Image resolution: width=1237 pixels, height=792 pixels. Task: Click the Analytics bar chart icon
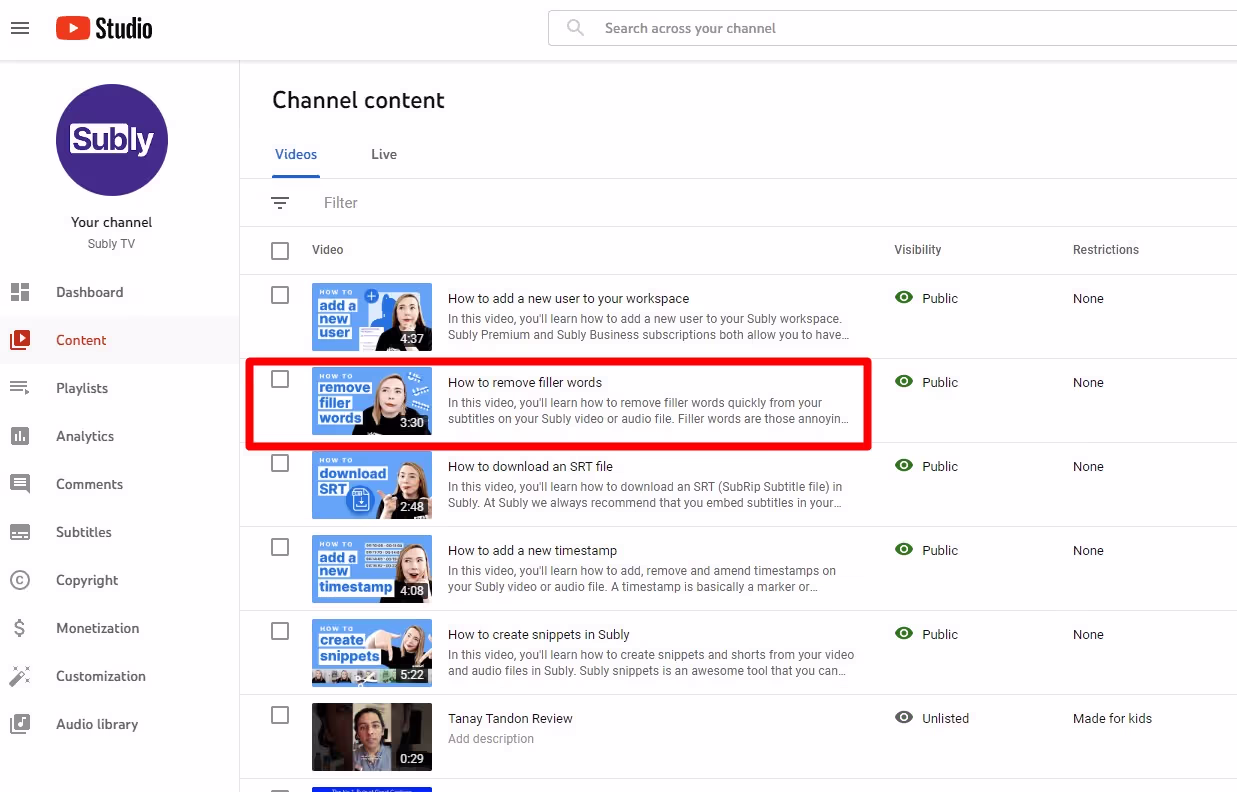pos(20,436)
